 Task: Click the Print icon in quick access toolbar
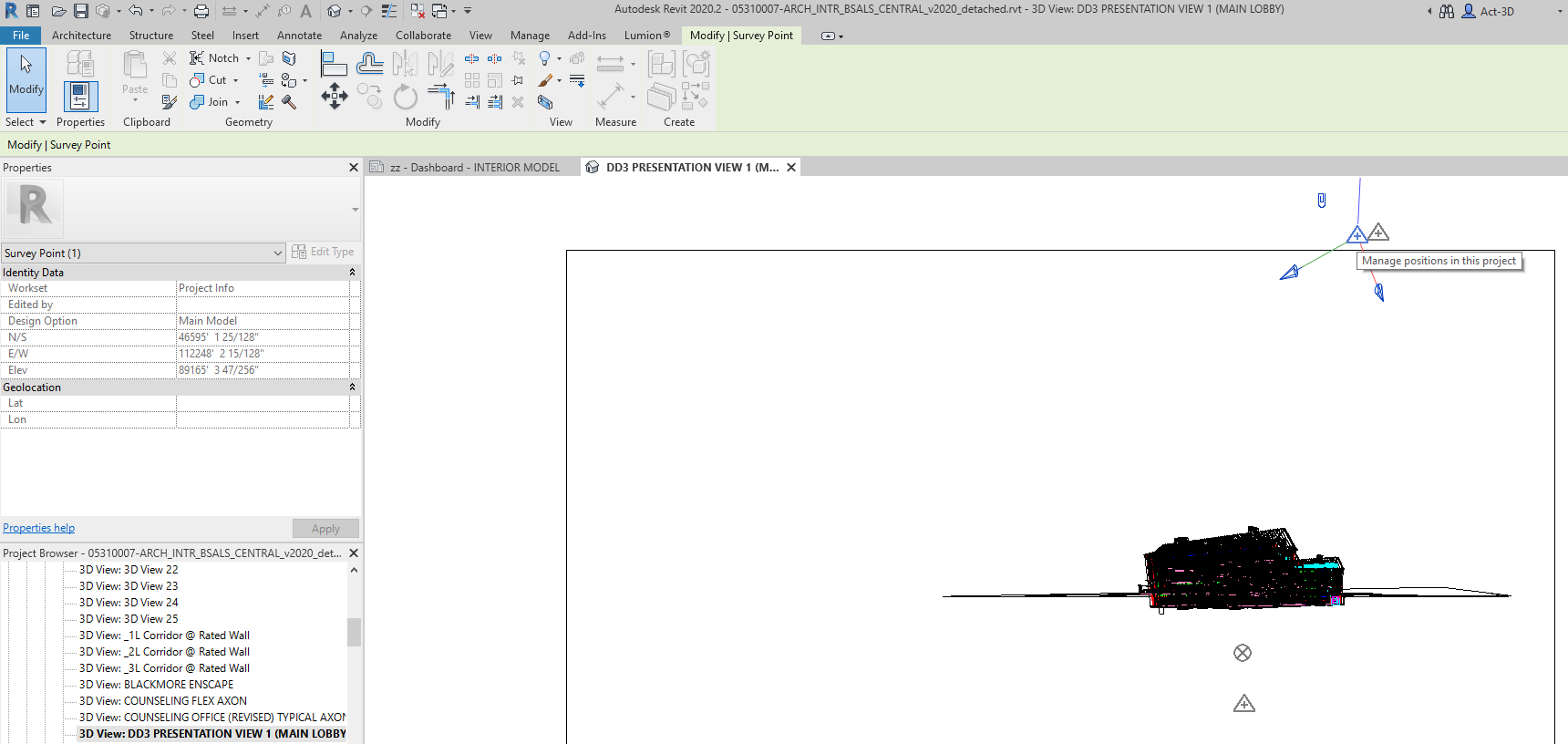201,11
